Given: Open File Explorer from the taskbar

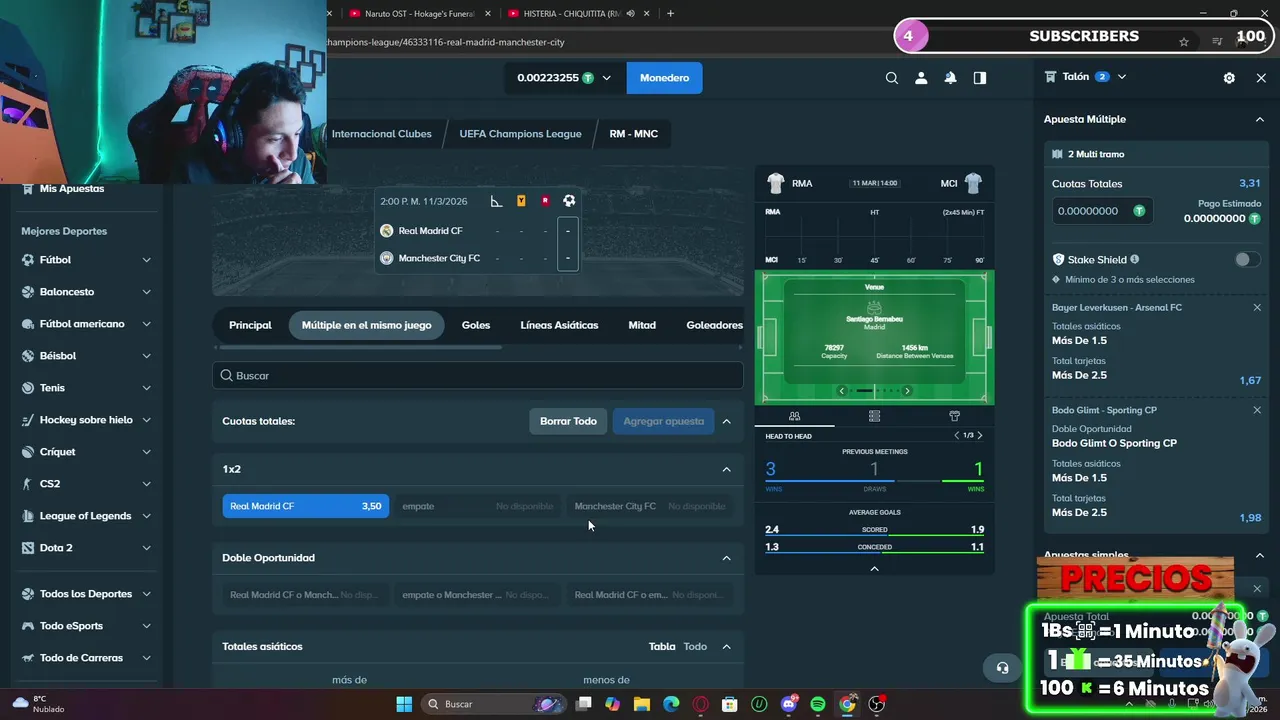Looking at the screenshot, I should pos(641,704).
